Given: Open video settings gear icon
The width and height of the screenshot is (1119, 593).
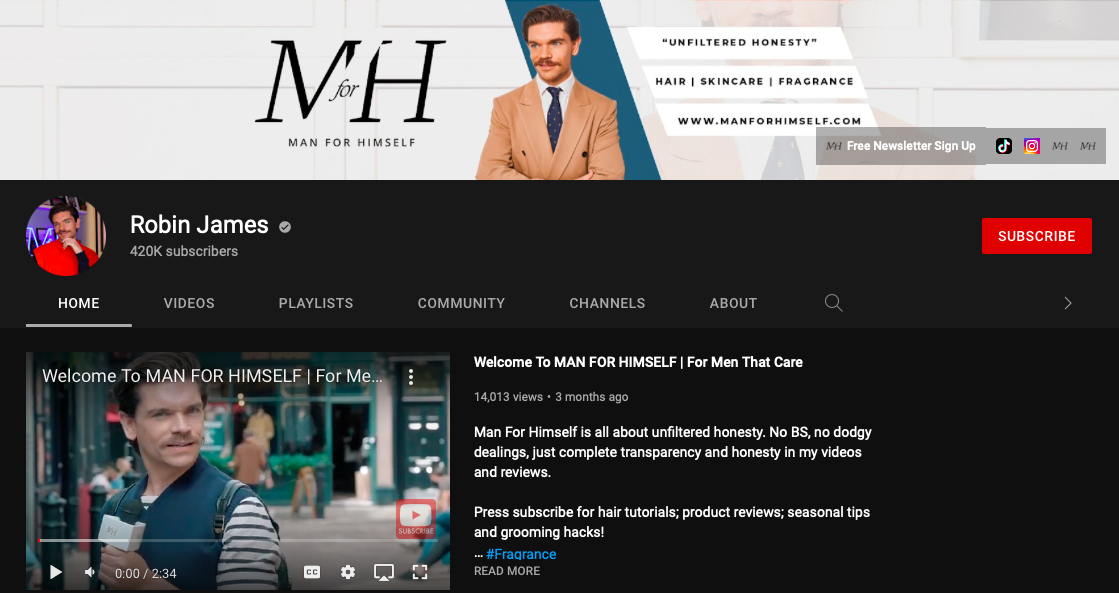Looking at the screenshot, I should pyautogui.click(x=348, y=572).
